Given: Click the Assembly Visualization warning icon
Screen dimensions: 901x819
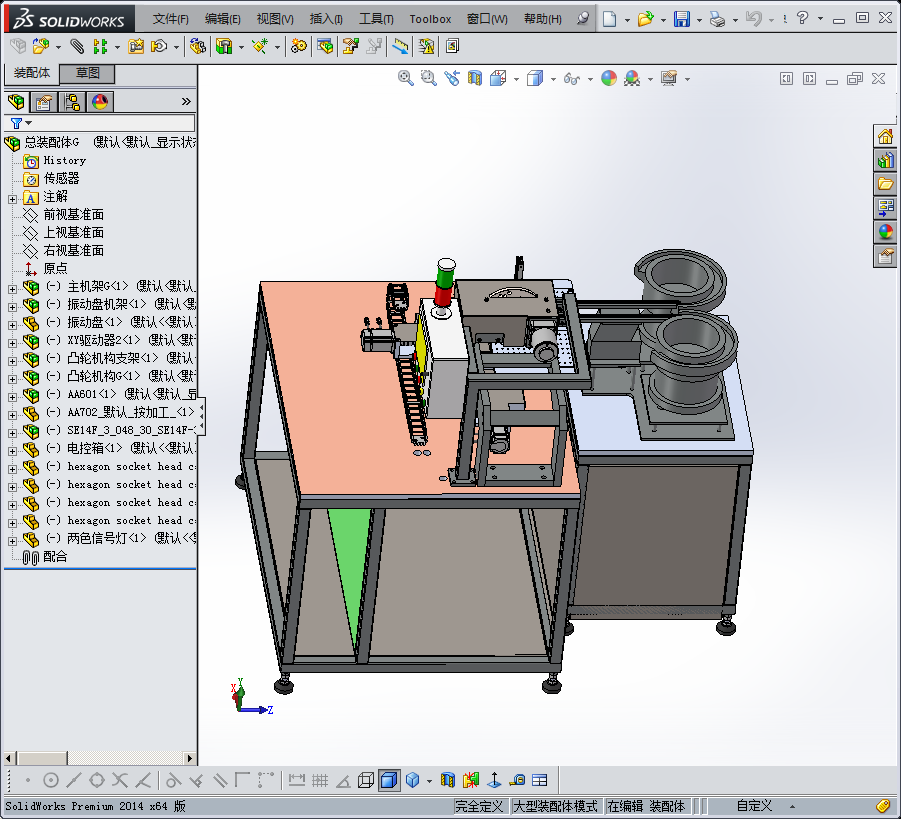Looking at the screenshot, I should 426,46.
